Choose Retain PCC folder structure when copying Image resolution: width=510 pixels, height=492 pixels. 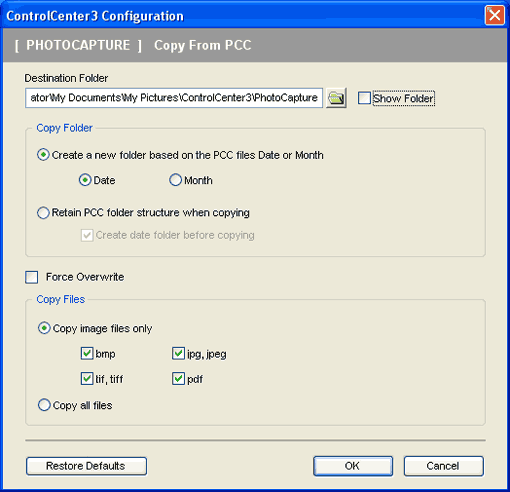pos(43,213)
